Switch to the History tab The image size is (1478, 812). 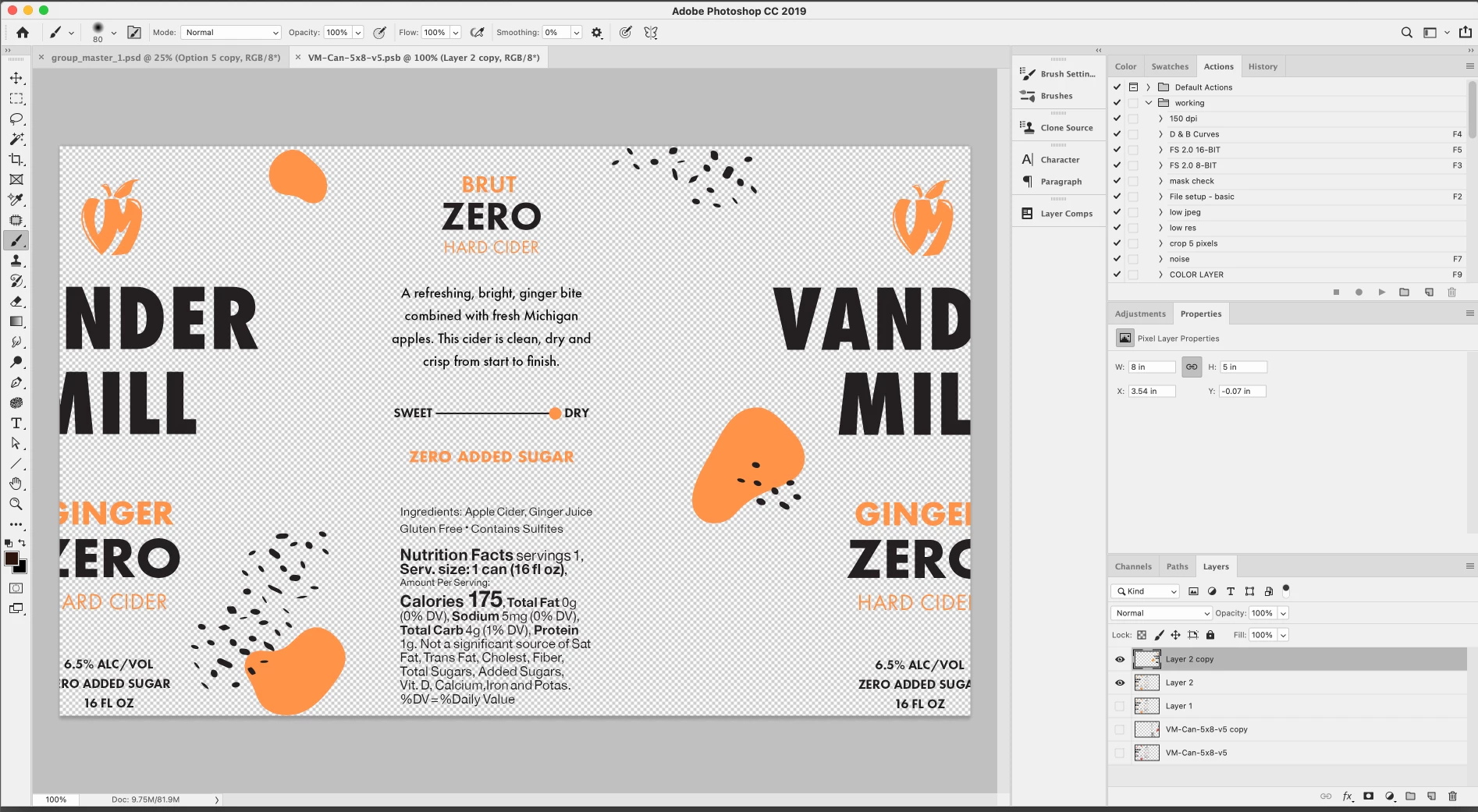[x=1263, y=66]
